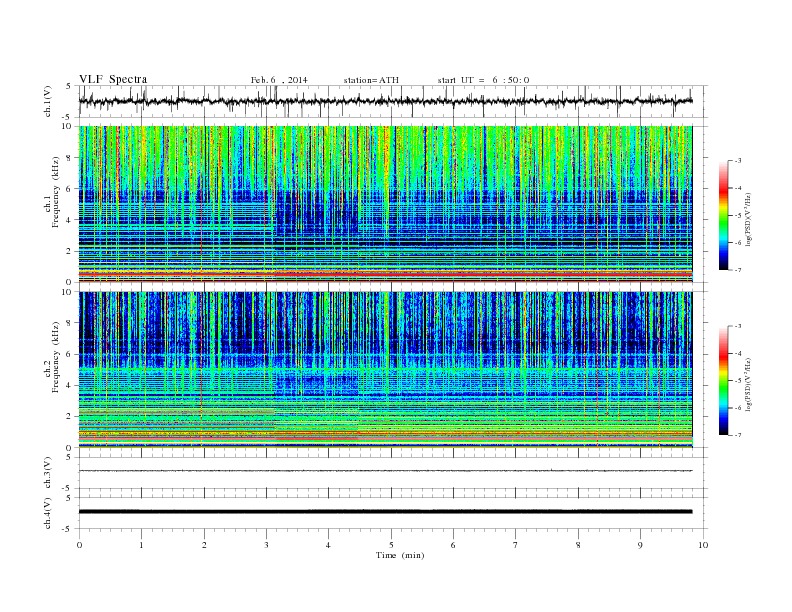
Task: Click the ch.2 spectrogram panel
Action: pos(385,369)
